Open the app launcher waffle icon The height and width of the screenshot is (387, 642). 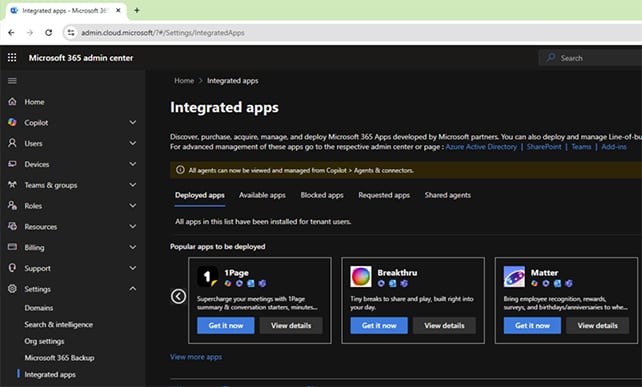[12, 58]
